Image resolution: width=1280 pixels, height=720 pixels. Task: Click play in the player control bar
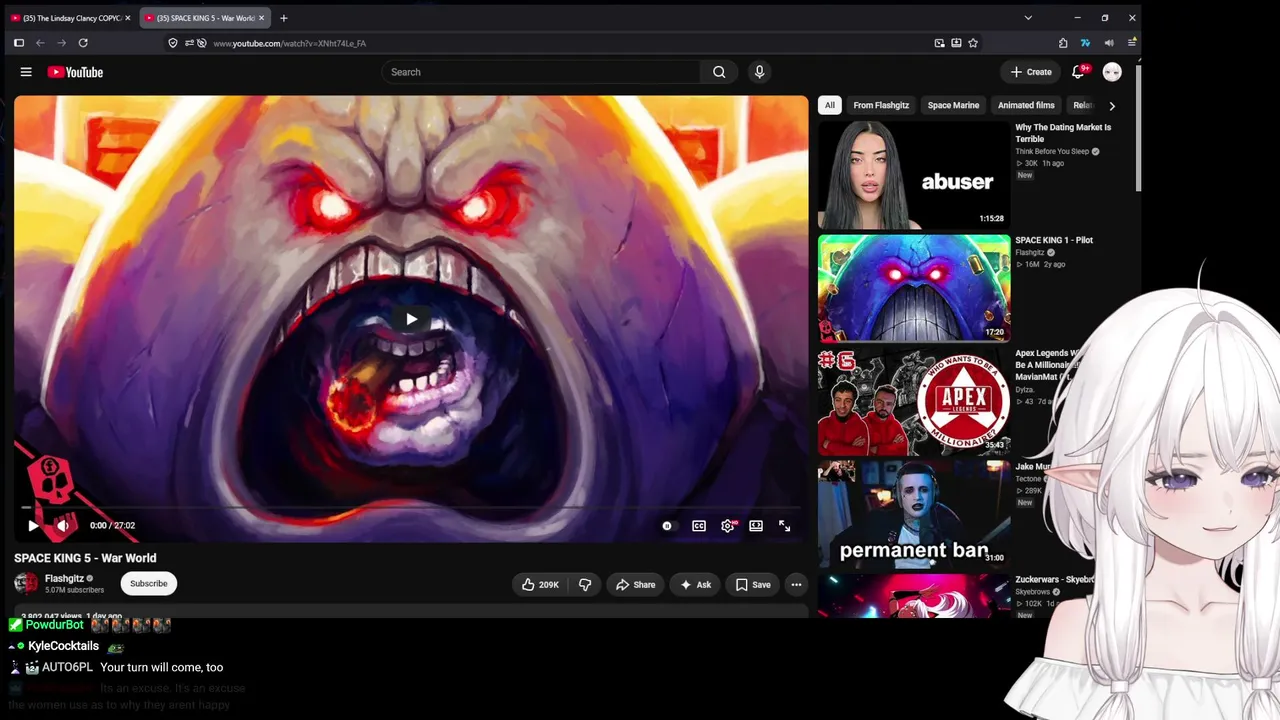tap(33, 525)
